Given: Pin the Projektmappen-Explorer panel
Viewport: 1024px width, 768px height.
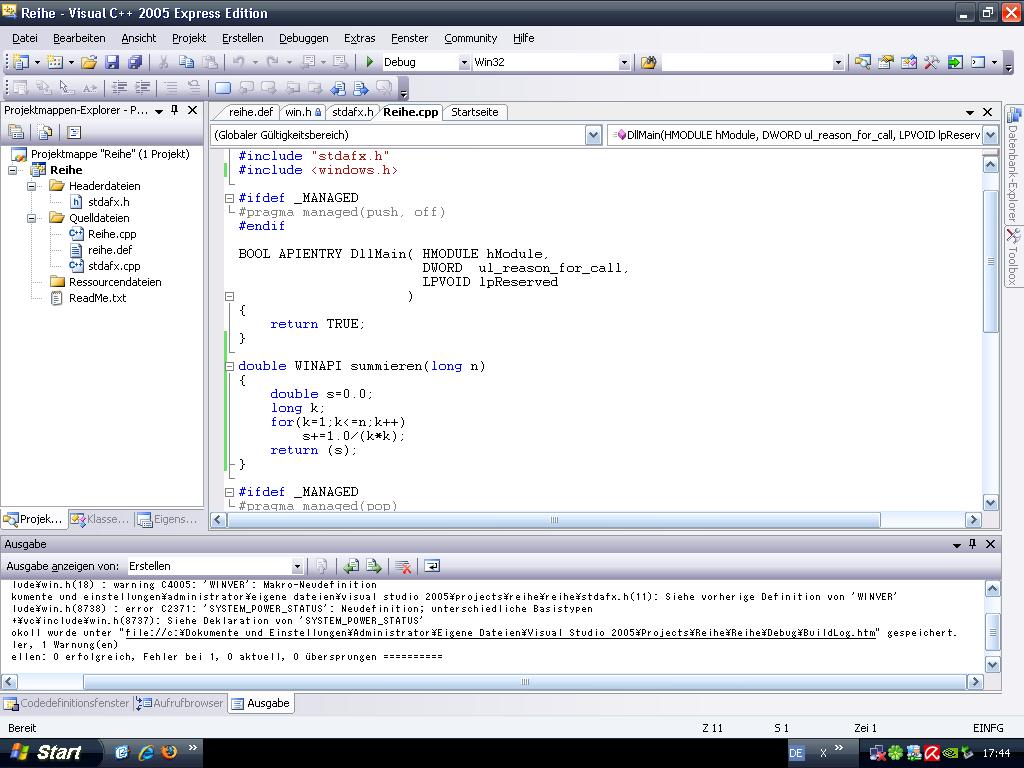Looking at the screenshot, I should coord(174,110).
